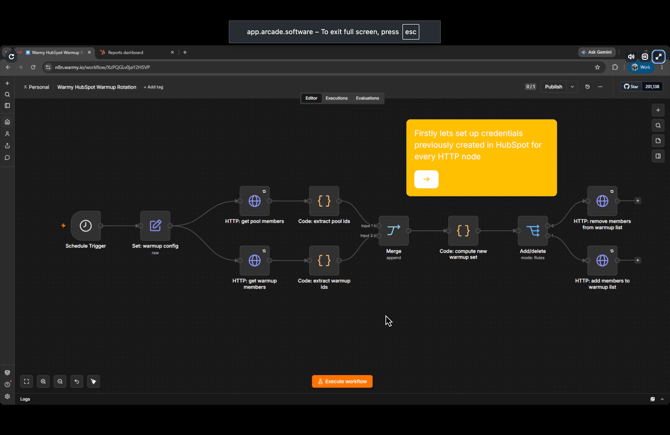Click the browser reload button

click(33, 68)
